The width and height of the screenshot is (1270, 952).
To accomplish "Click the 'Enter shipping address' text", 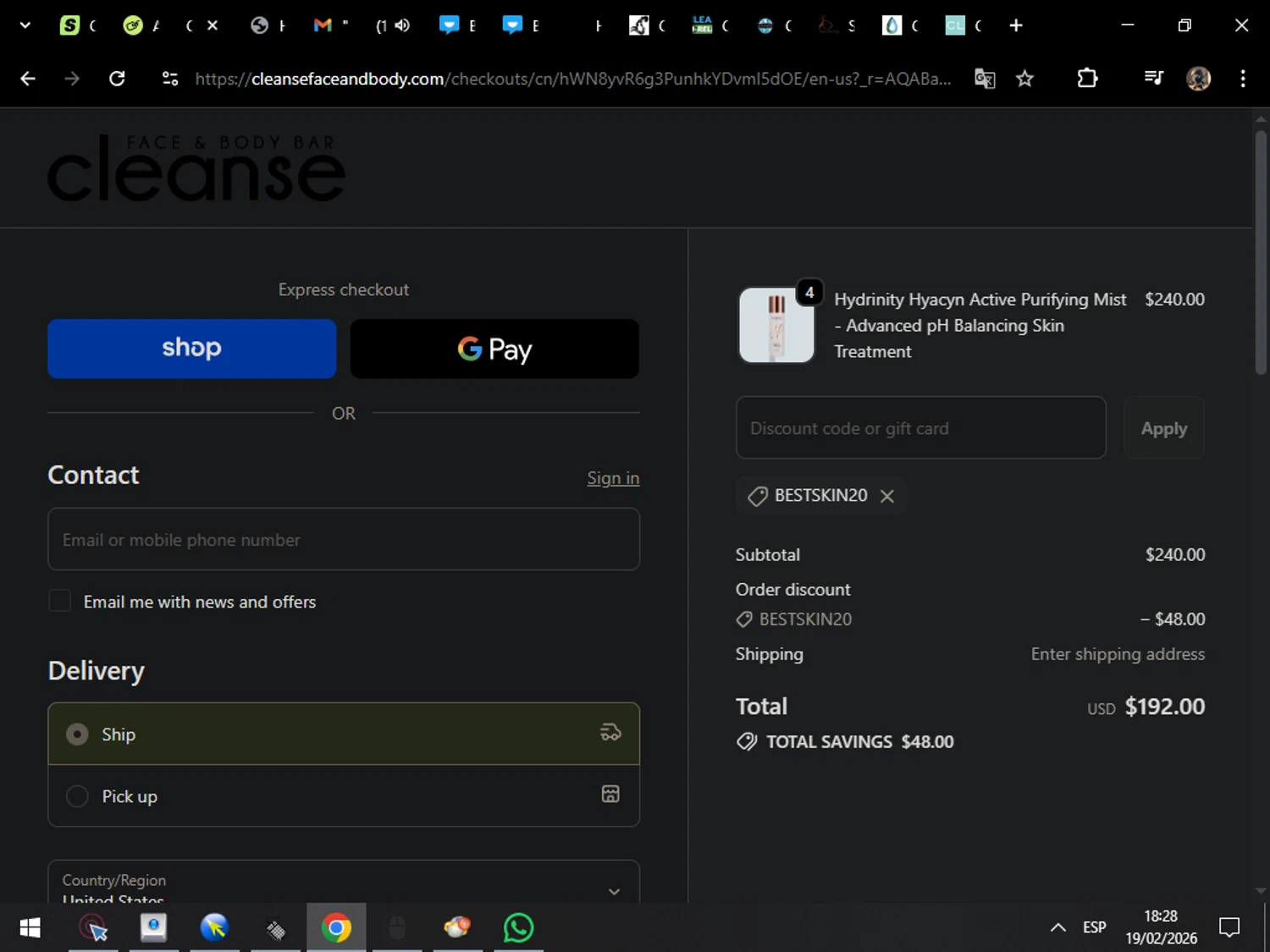I will [x=1118, y=654].
